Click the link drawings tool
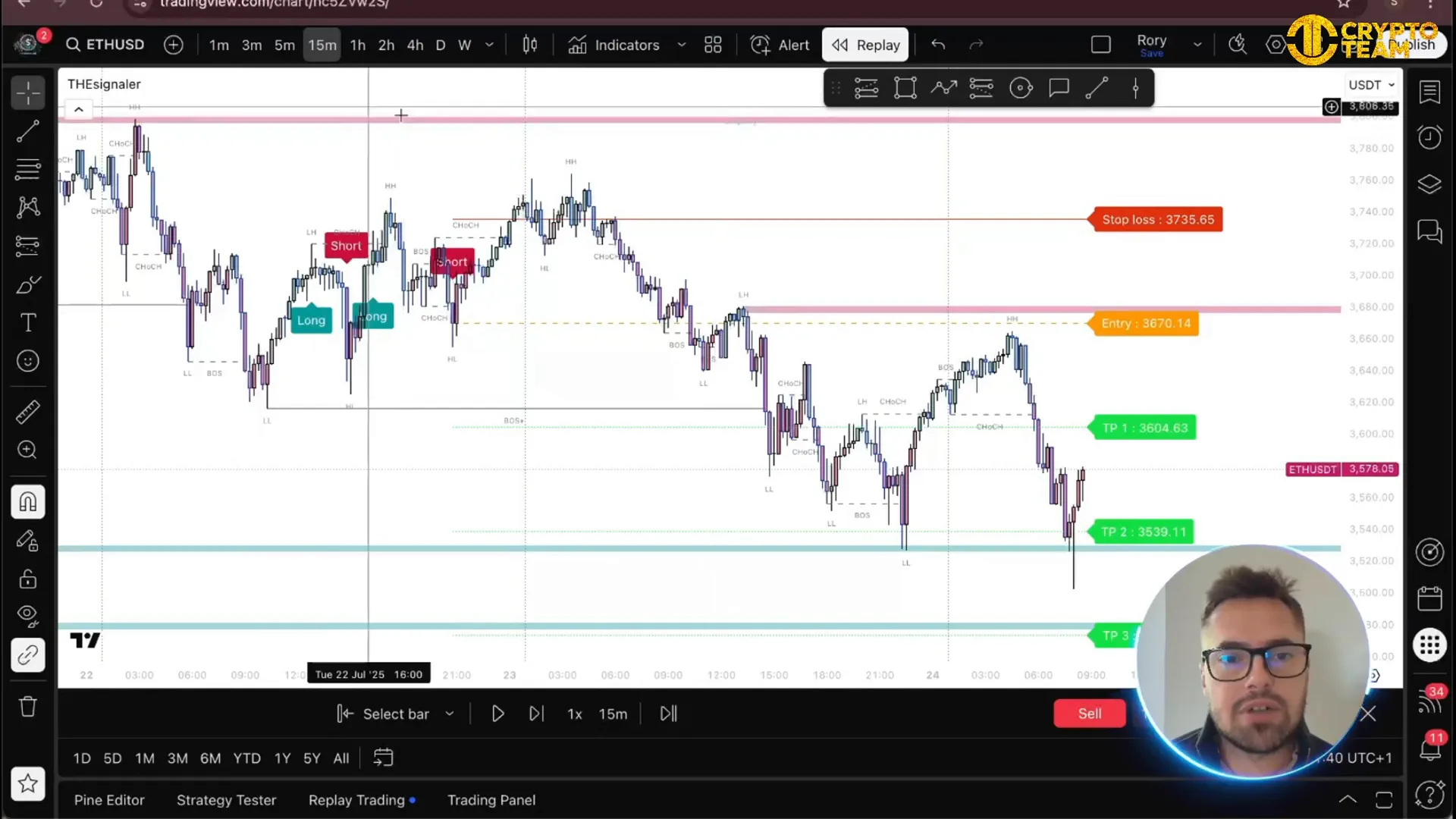1456x819 pixels. 28,654
